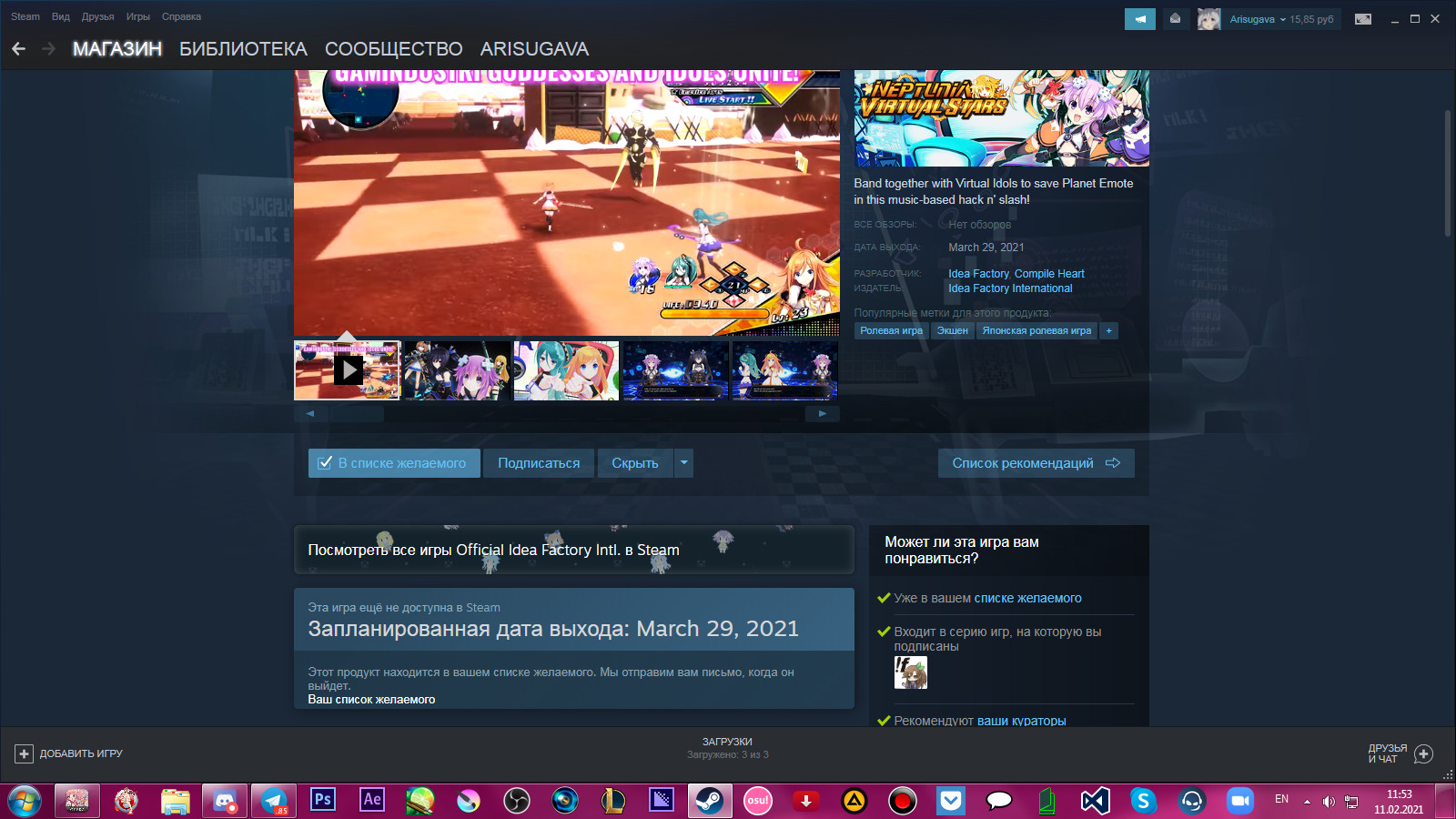Open Arisugava account dropdown
The width and height of the screenshot is (1456, 819).
1258,19
